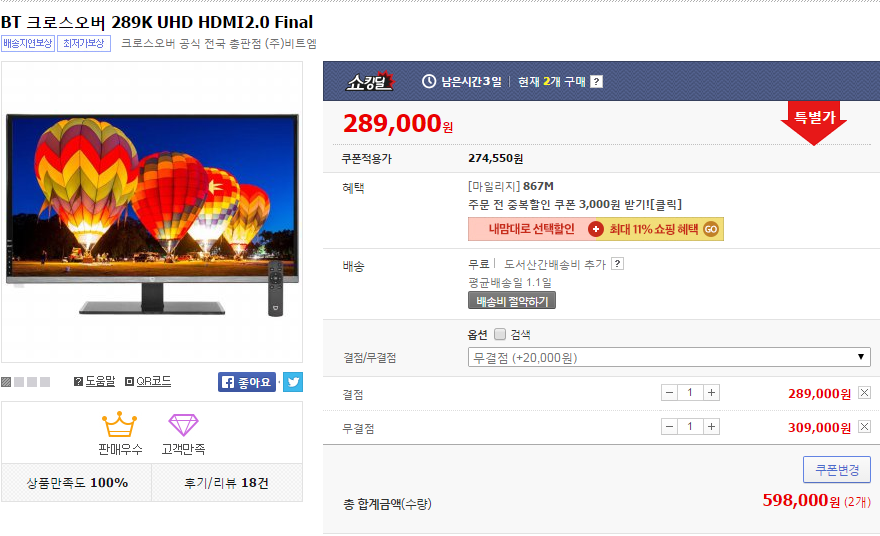Share product via Twitter bird icon

click(x=292, y=382)
